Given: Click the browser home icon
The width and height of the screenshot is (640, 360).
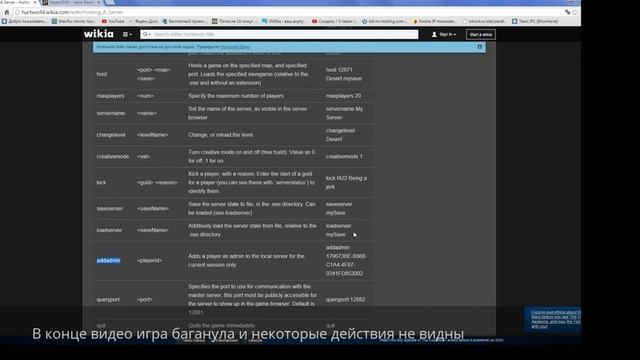Looking at the screenshot, I should pyautogui.click(x=7, y=12).
